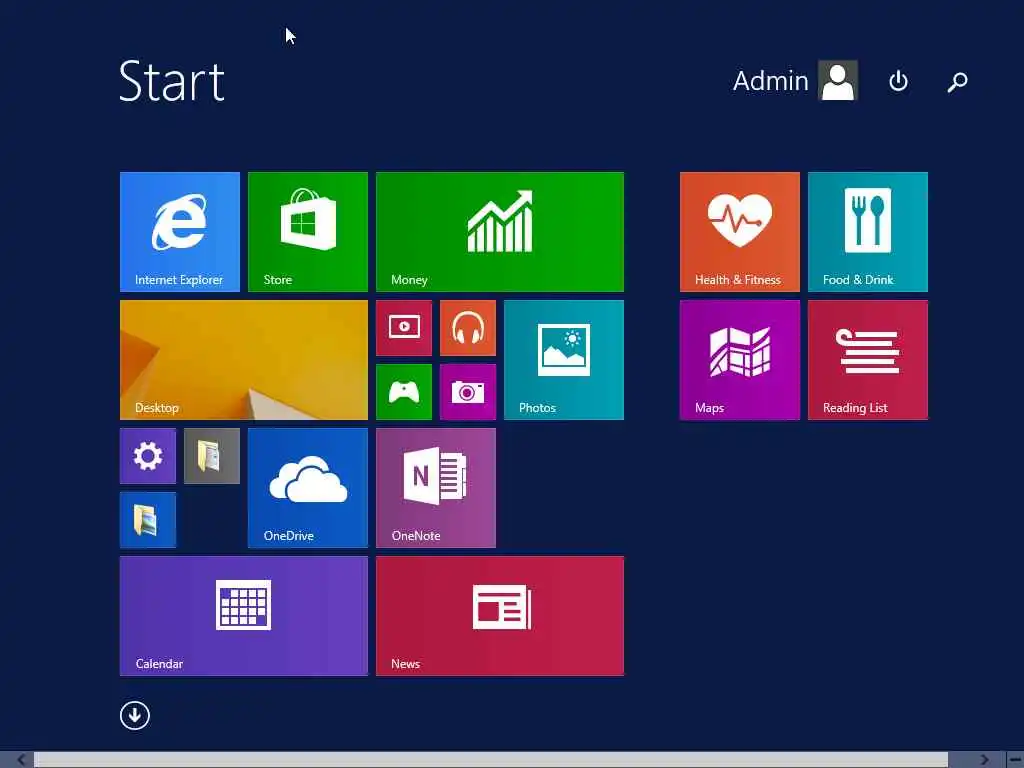Click the Admin user name
Image resolution: width=1024 pixels, height=768 pixels.
point(771,81)
